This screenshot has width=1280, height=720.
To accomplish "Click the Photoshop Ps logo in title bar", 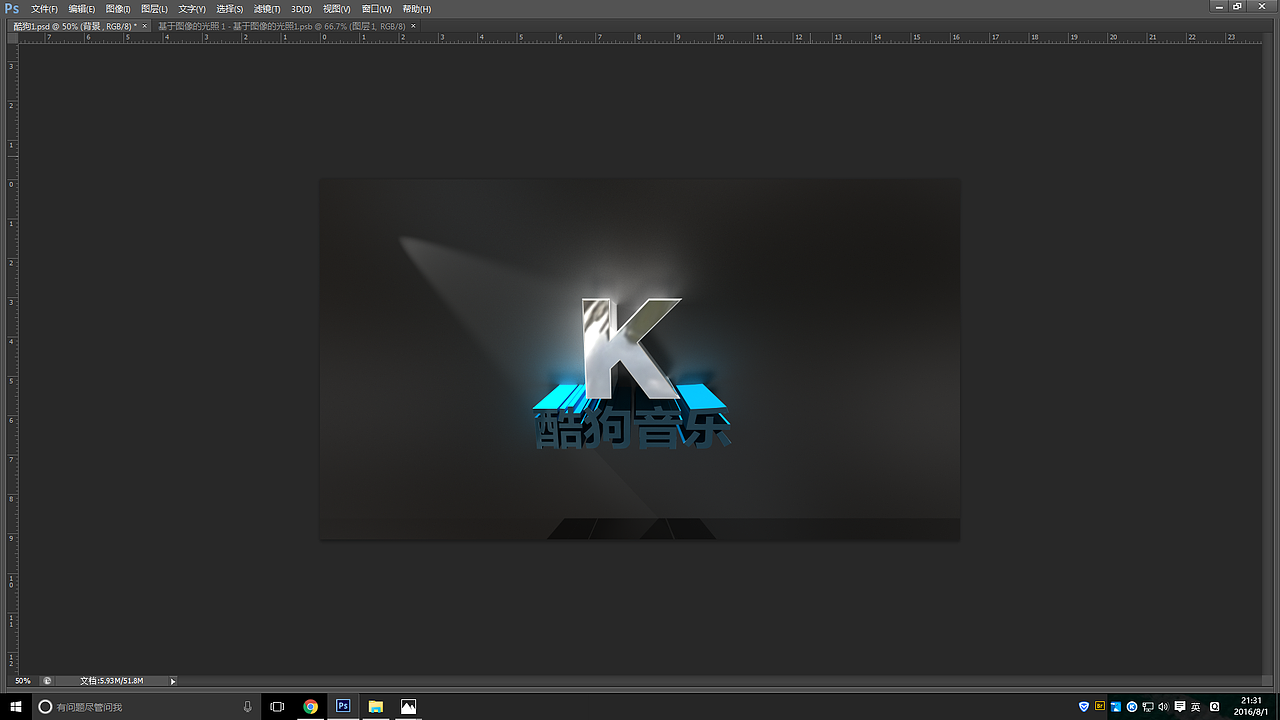I will tap(12, 8).
